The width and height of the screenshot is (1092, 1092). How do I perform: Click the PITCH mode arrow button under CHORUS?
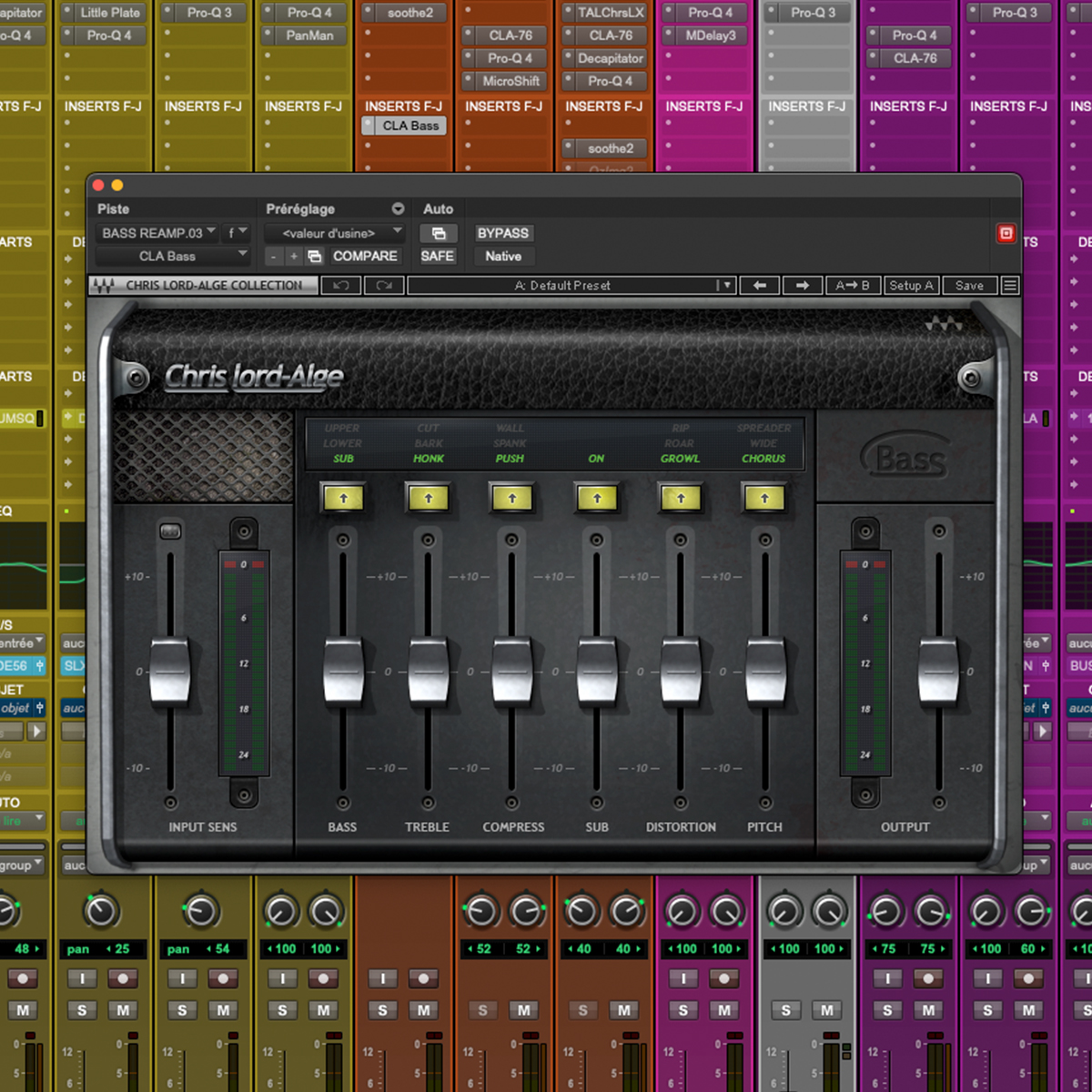764,498
